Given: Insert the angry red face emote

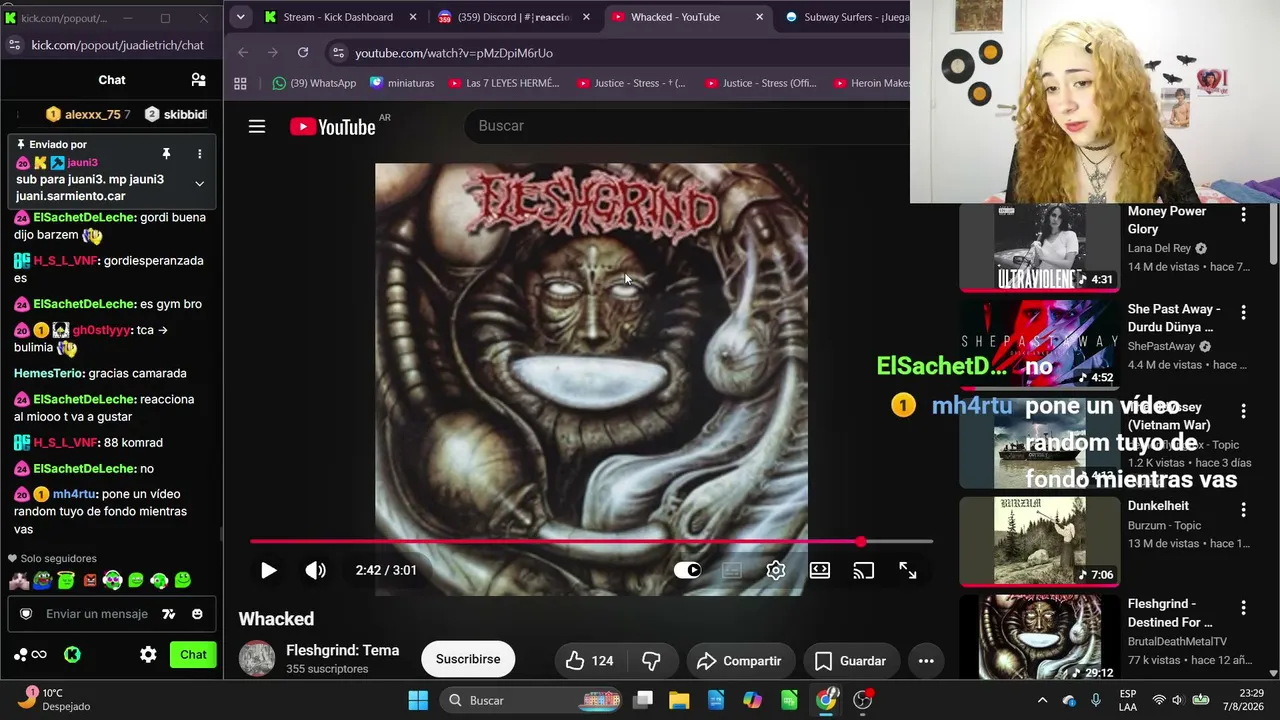Looking at the screenshot, I should pyautogui.click(x=90, y=580).
